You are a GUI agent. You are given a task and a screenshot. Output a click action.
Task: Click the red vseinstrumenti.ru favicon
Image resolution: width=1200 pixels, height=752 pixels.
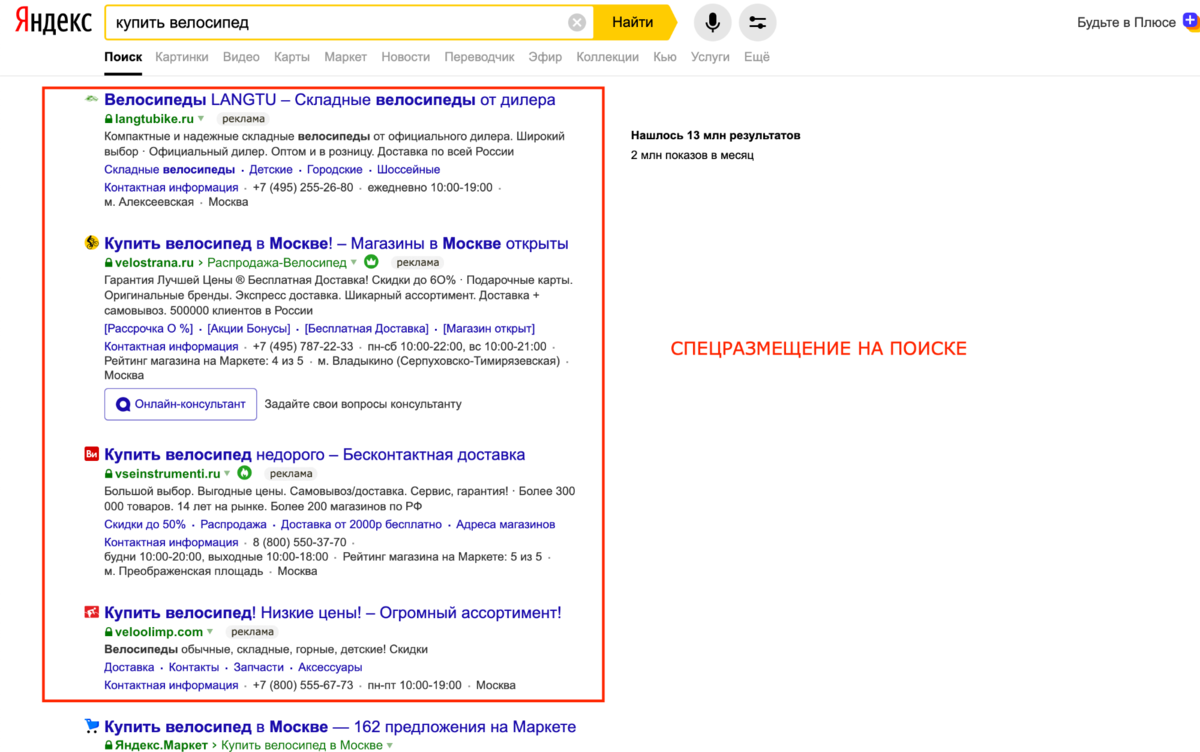(x=91, y=454)
